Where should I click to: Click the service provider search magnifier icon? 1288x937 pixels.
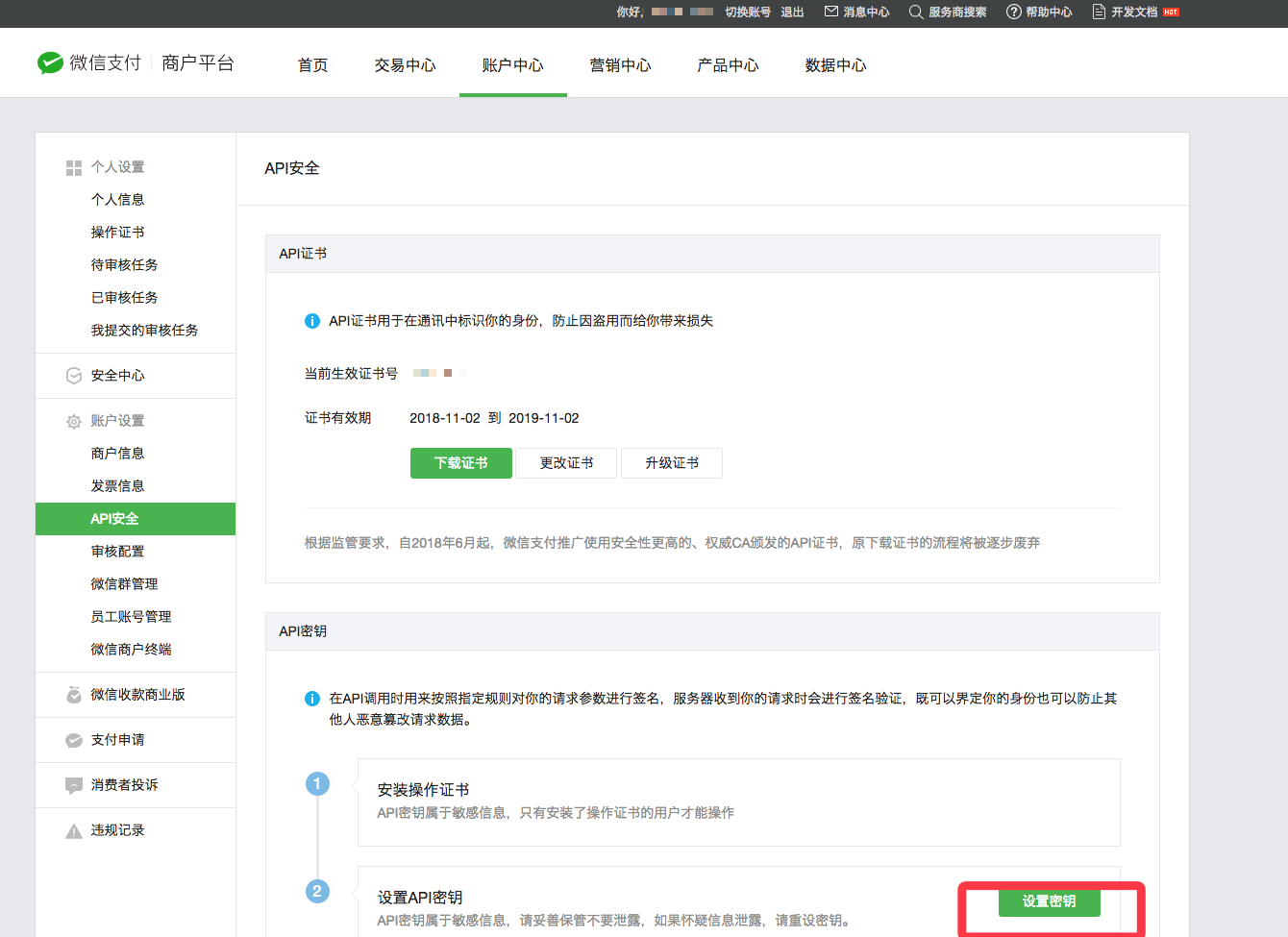[916, 12]
